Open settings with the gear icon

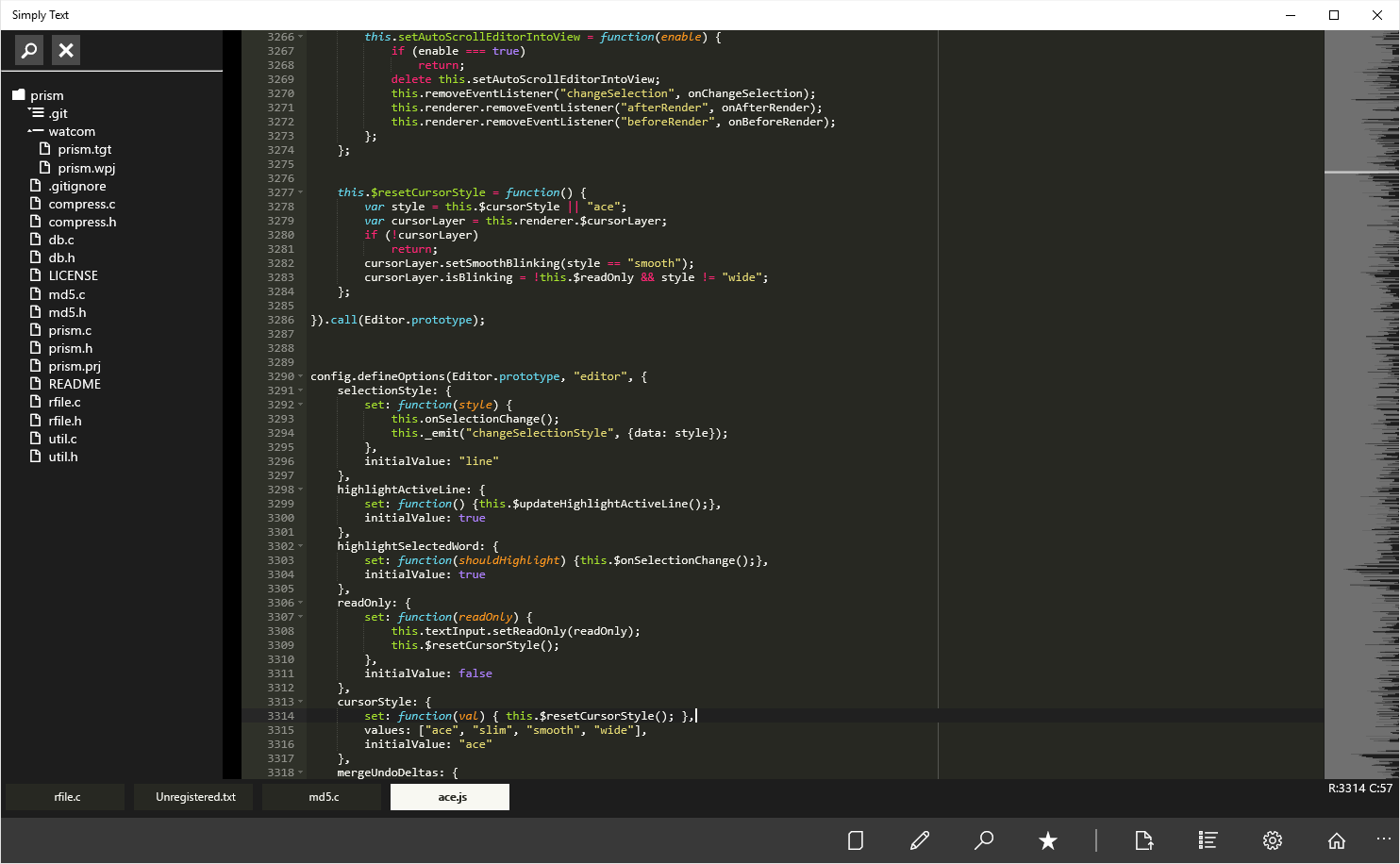point(1273,840)
